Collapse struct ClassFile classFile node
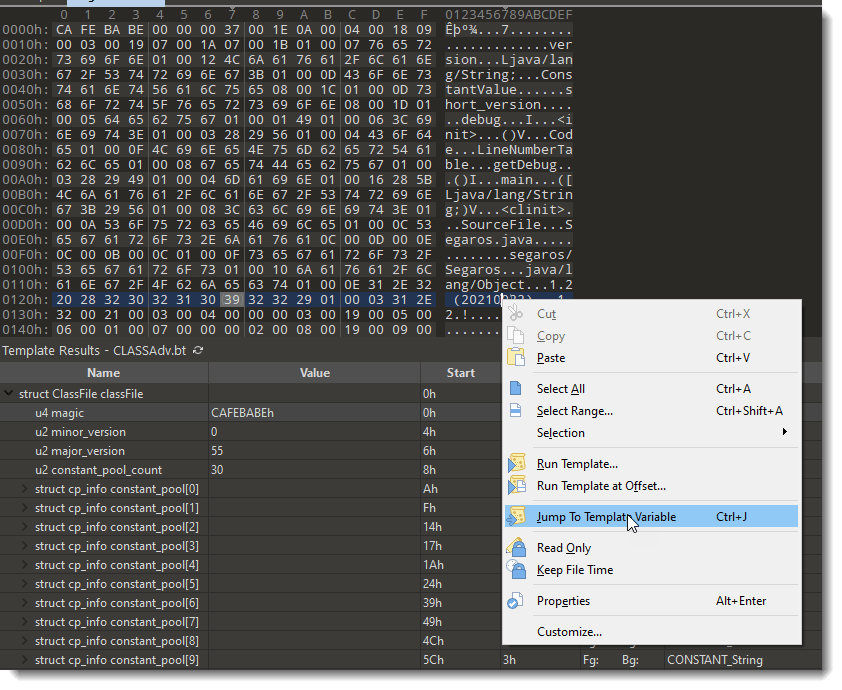 pos(9,393)
